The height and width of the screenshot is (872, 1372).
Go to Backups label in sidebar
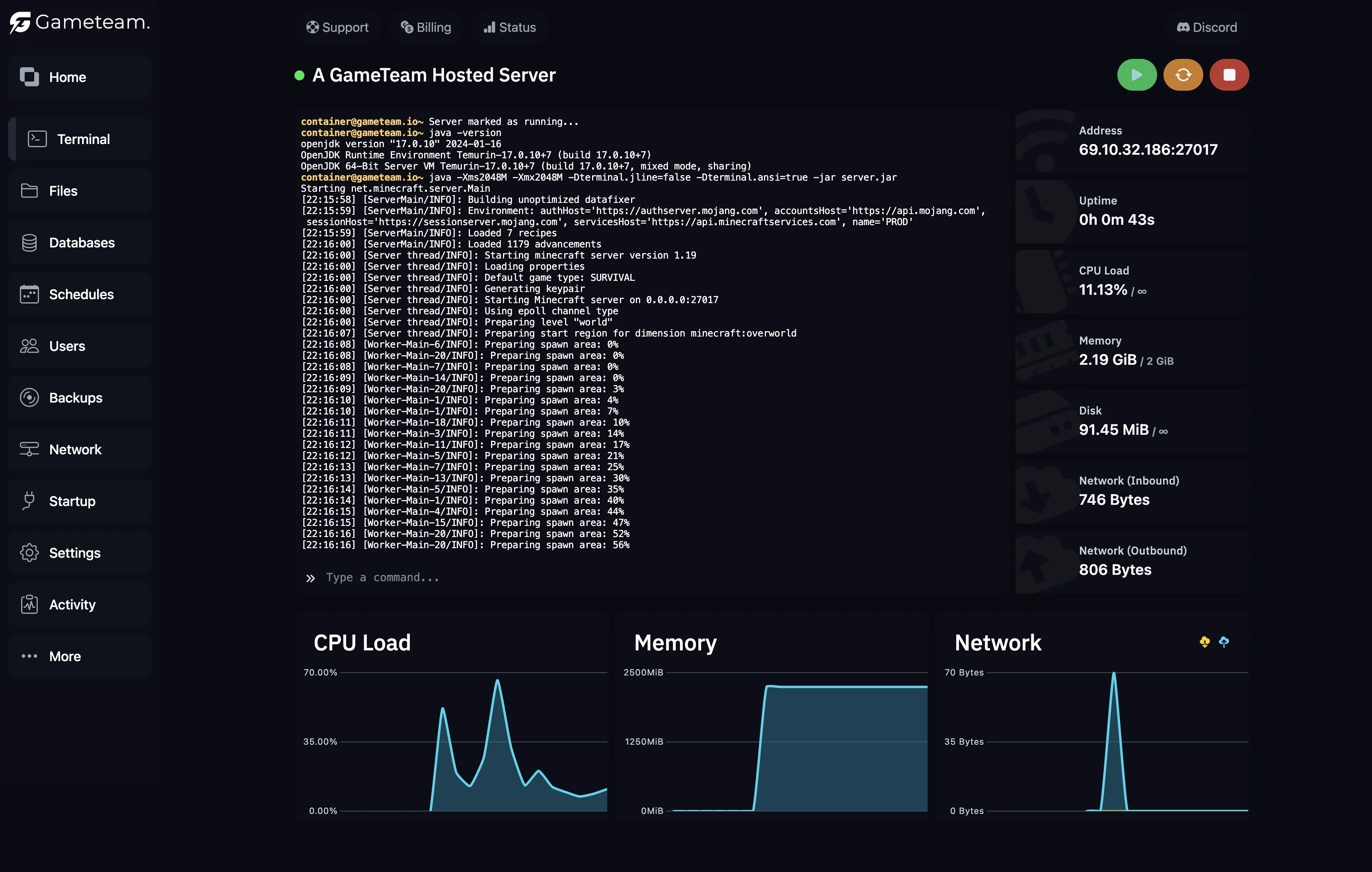76,397
